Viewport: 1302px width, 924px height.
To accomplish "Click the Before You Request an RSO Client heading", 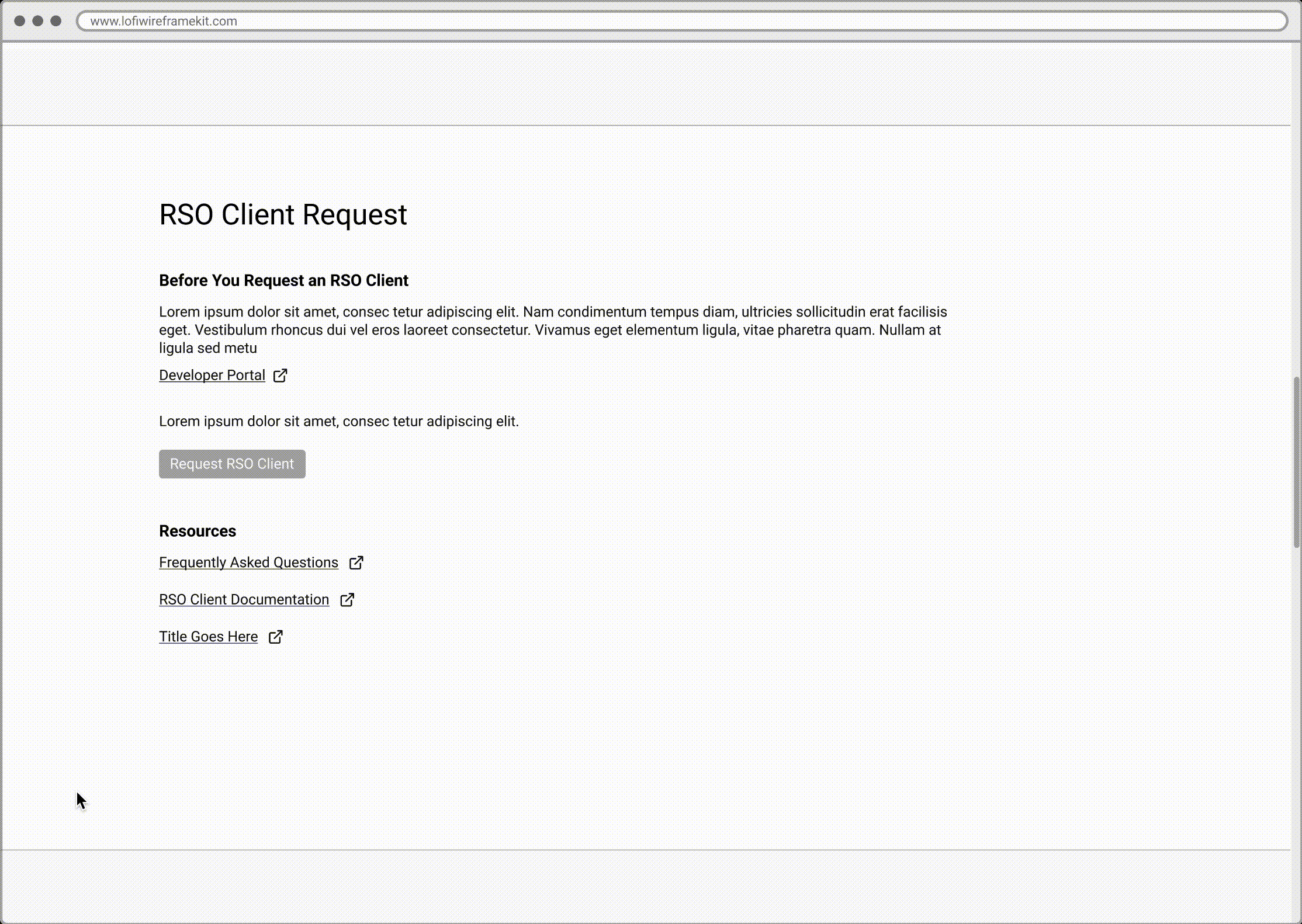I will coord(283,280).
